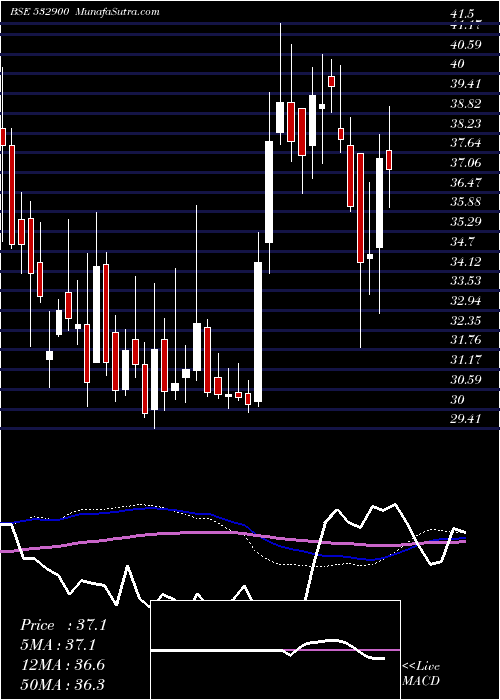Click the 31.76 price axis label

(466, 340)
